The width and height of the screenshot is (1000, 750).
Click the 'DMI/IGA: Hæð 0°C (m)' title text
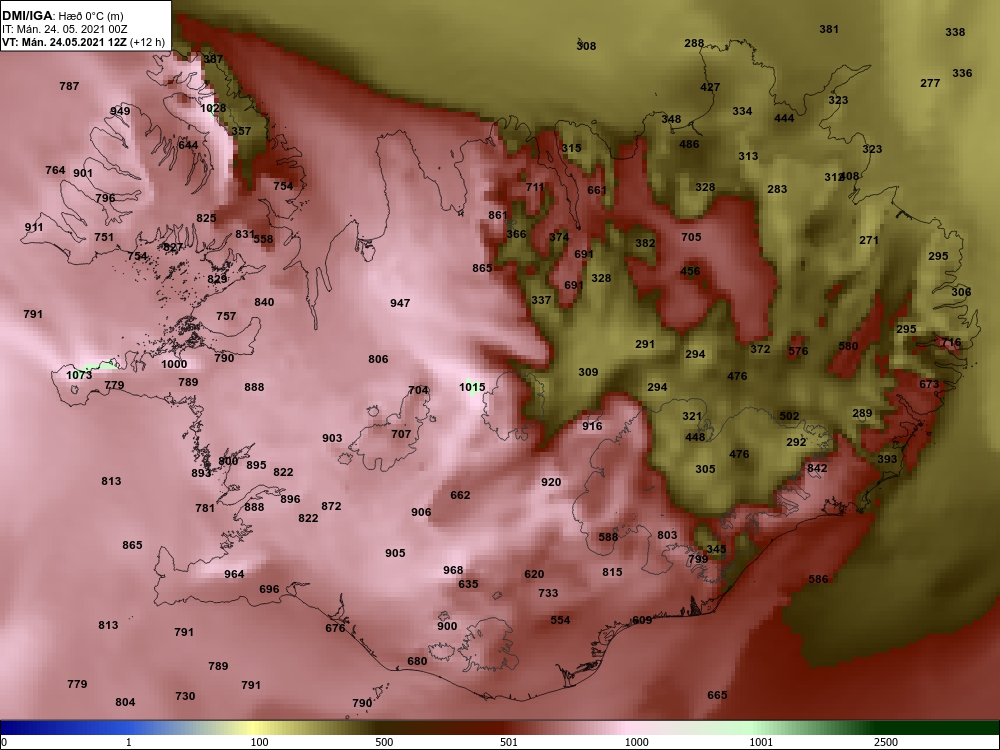[x=61, y=16]
